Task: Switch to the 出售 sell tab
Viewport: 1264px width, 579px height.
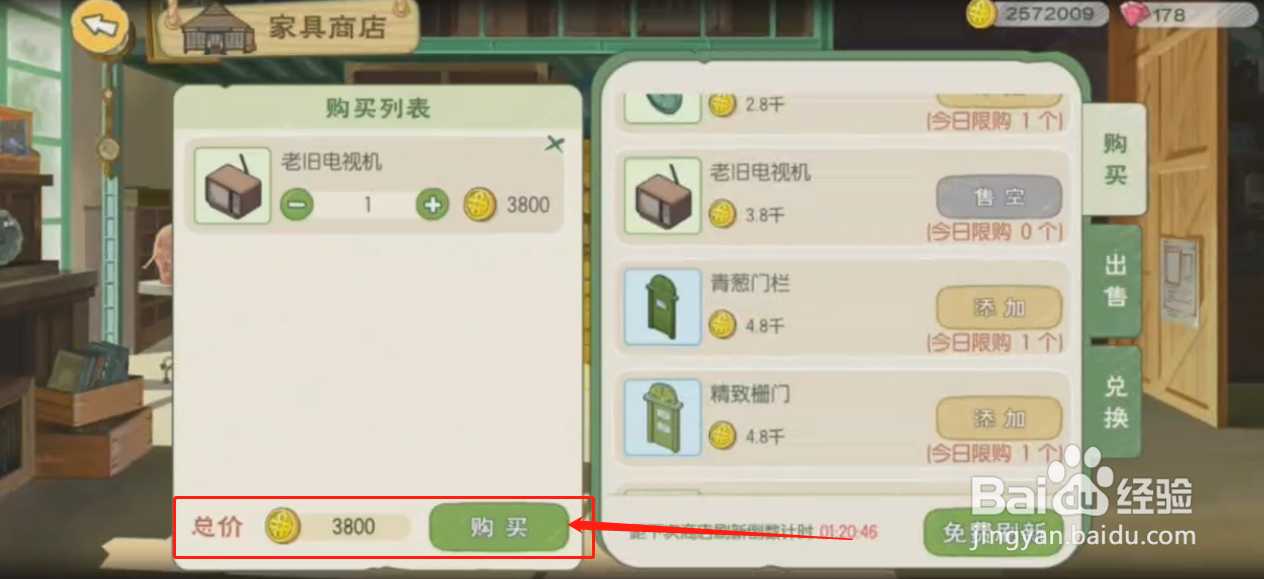Action: coord(1116,282)
